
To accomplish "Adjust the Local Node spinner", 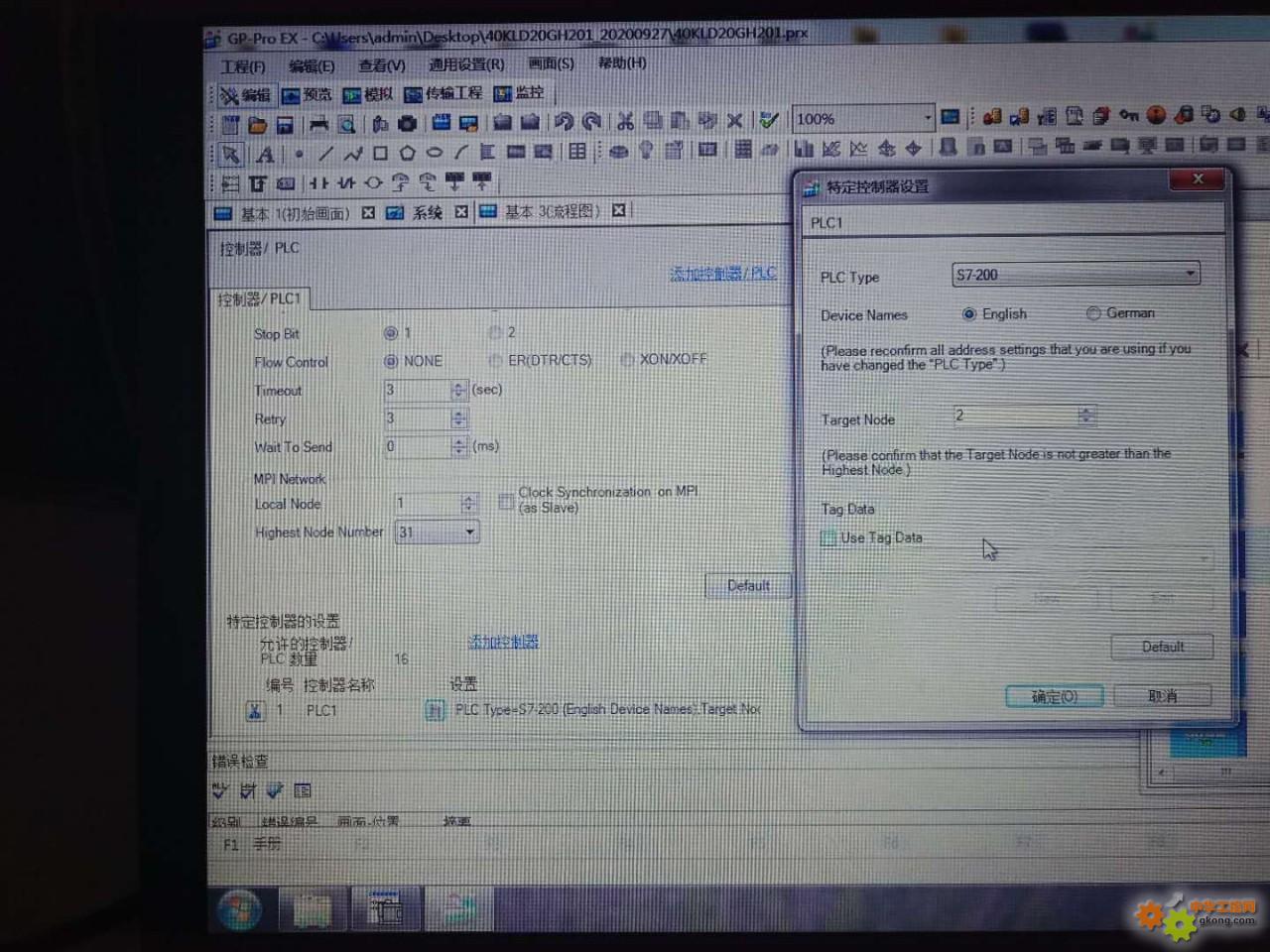I will [468, 504].
